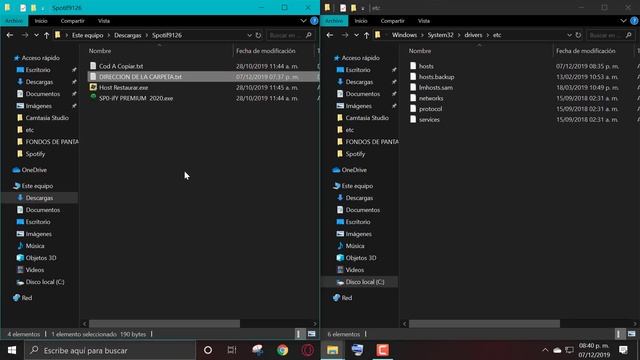Screen dimensions: 640x360
Task: Select lmhosts.sam file
Action: 436,87
